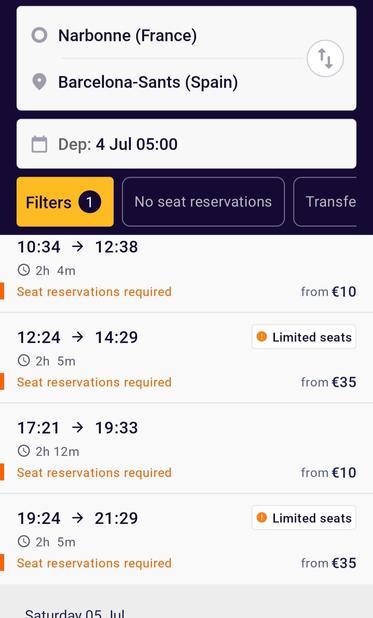Select the 12:24 to 14:29 train
The image size is (373, 618).
tap(186, 358)
